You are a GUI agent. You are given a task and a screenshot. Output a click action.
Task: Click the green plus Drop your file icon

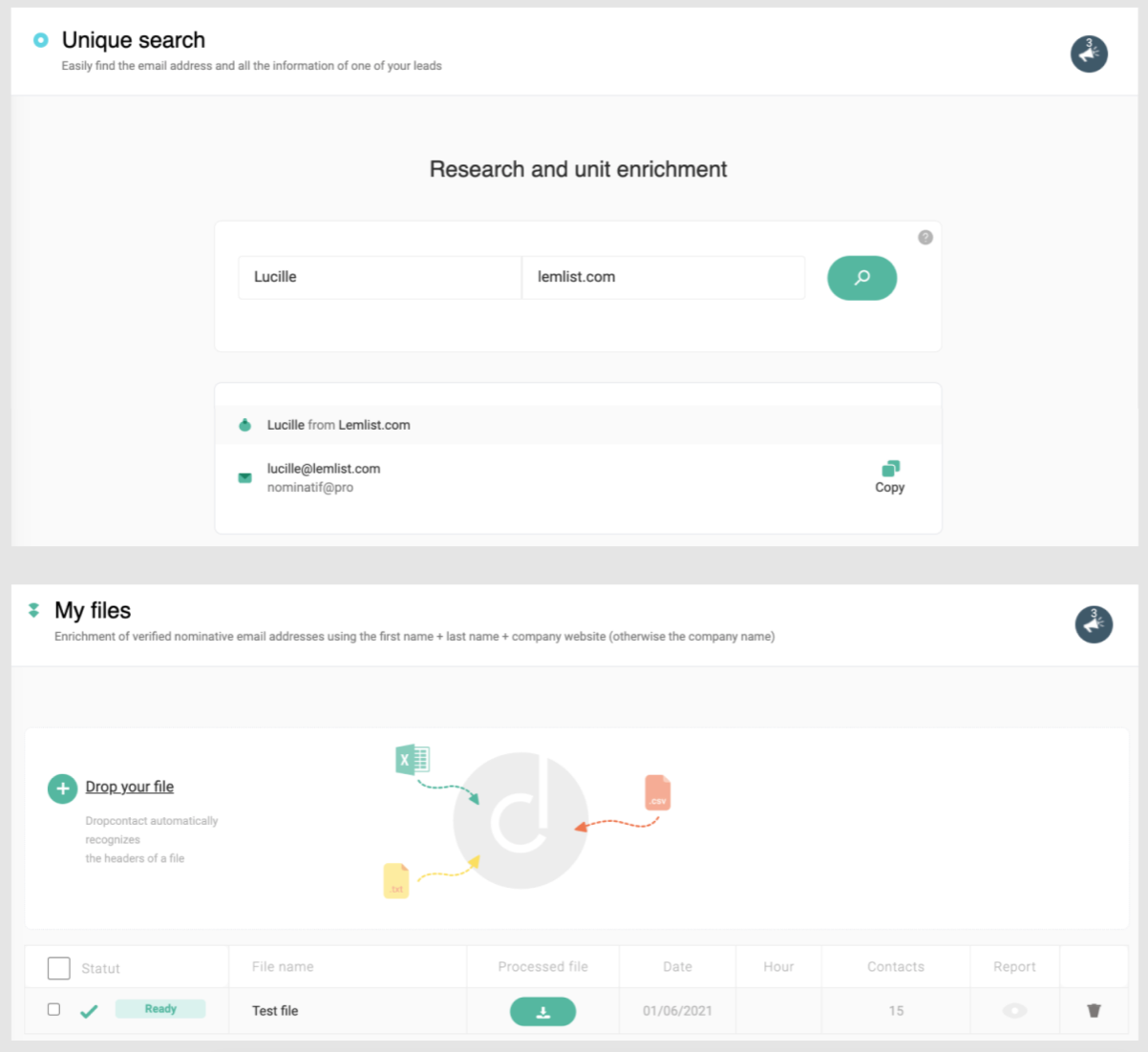63,789
